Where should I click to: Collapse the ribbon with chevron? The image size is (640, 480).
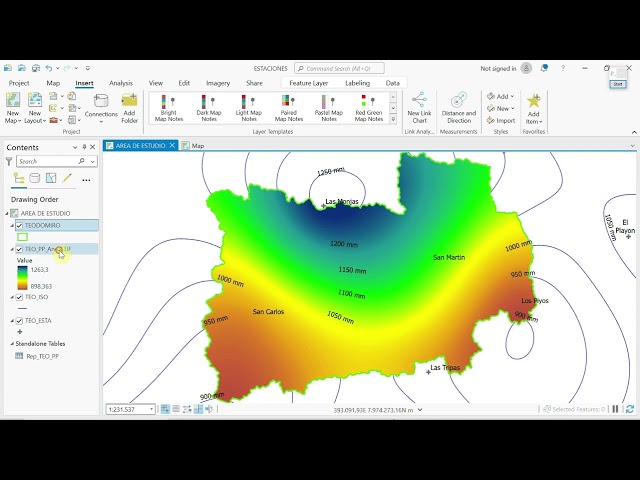tap(634, 132)
